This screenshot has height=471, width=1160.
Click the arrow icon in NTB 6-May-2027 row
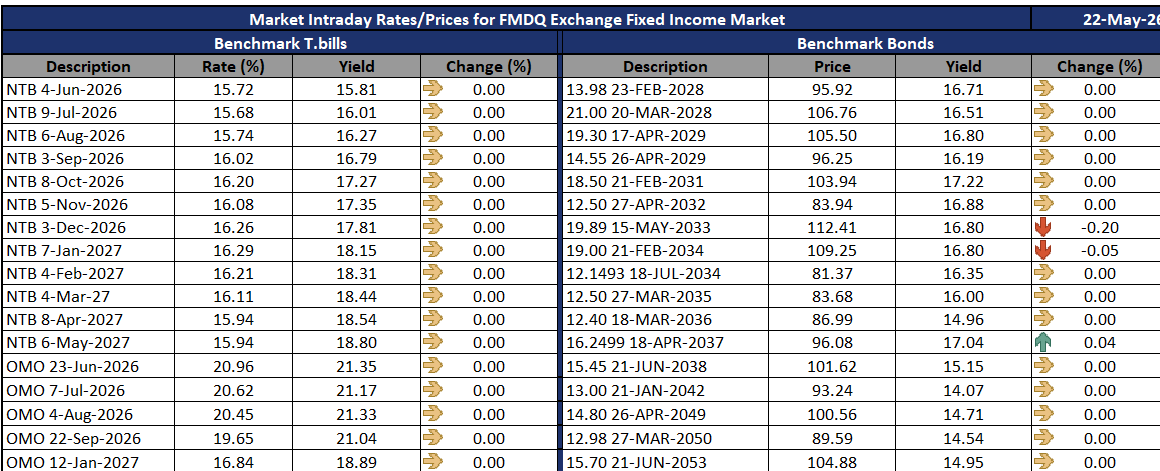pos(433,342)
